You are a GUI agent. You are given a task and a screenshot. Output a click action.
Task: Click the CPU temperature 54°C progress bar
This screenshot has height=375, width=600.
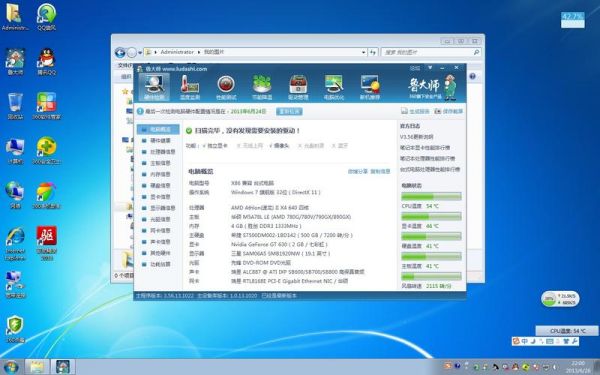point(431,197)
